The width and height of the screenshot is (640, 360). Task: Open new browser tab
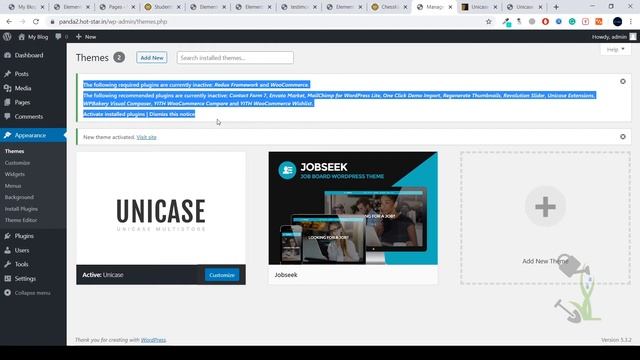[x=556, y=7]
